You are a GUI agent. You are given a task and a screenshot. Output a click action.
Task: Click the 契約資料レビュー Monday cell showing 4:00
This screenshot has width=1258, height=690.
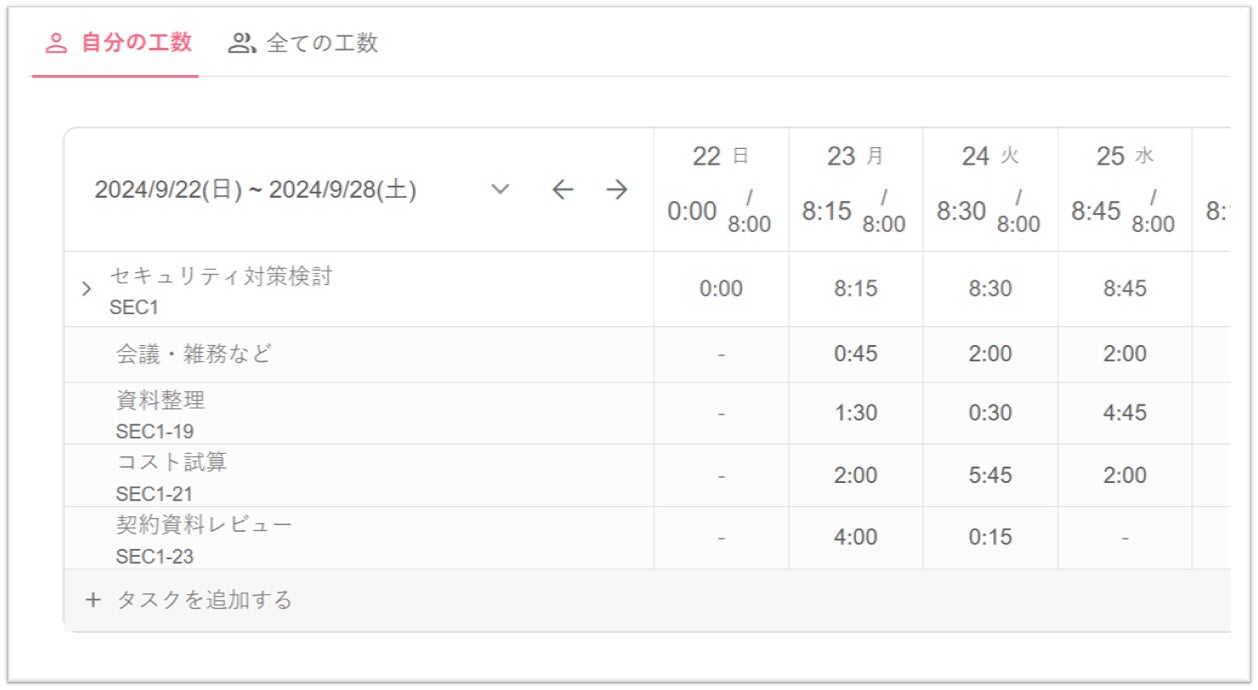855,537
